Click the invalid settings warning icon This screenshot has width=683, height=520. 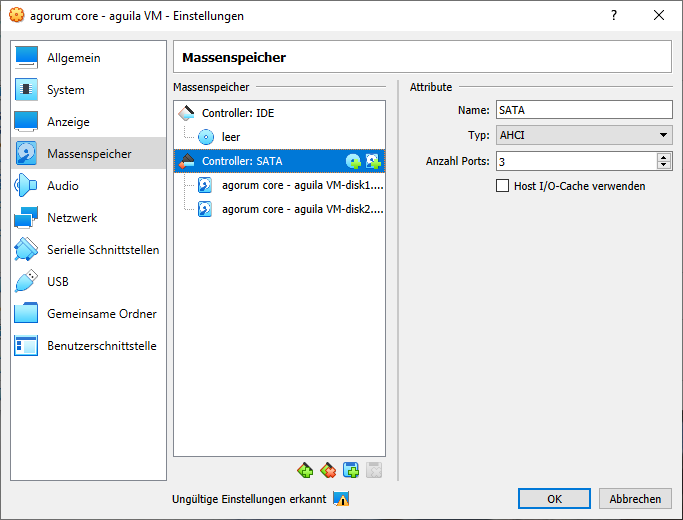pyautogui.click(x=341, y=499)
